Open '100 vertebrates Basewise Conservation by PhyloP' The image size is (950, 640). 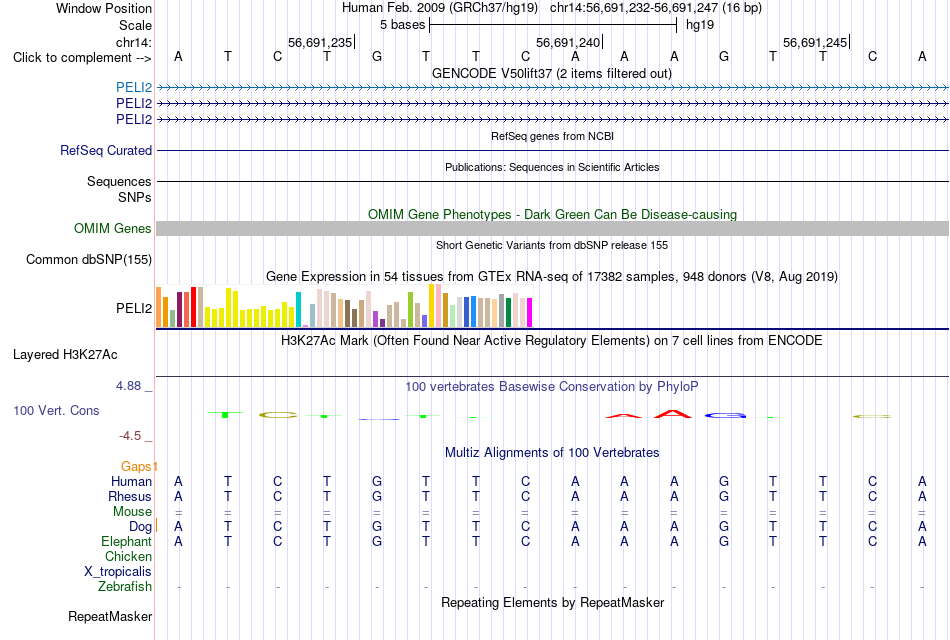tap(552, 387)
